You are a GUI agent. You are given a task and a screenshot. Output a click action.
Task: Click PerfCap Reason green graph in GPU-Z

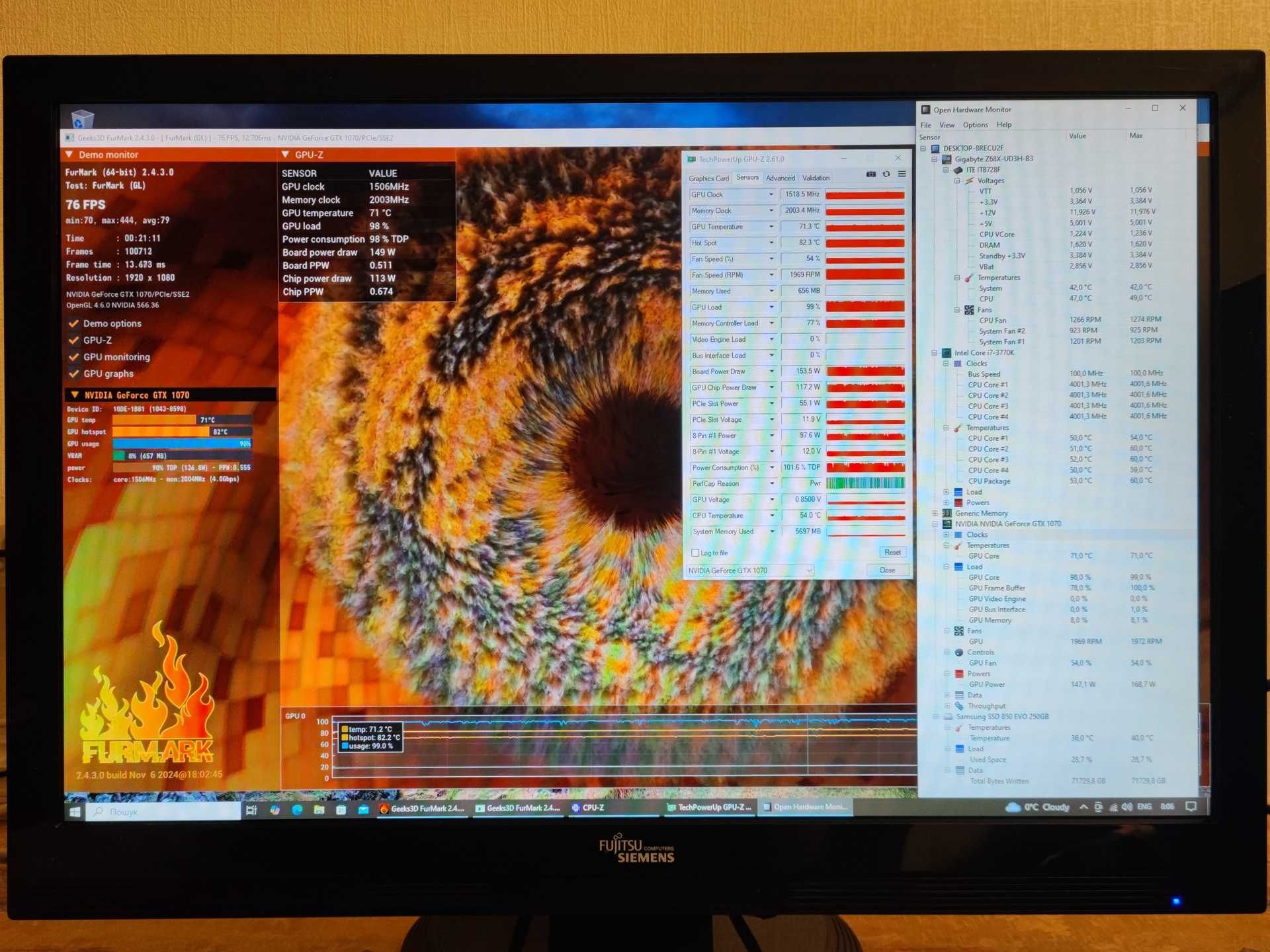(x=865, y=483)
